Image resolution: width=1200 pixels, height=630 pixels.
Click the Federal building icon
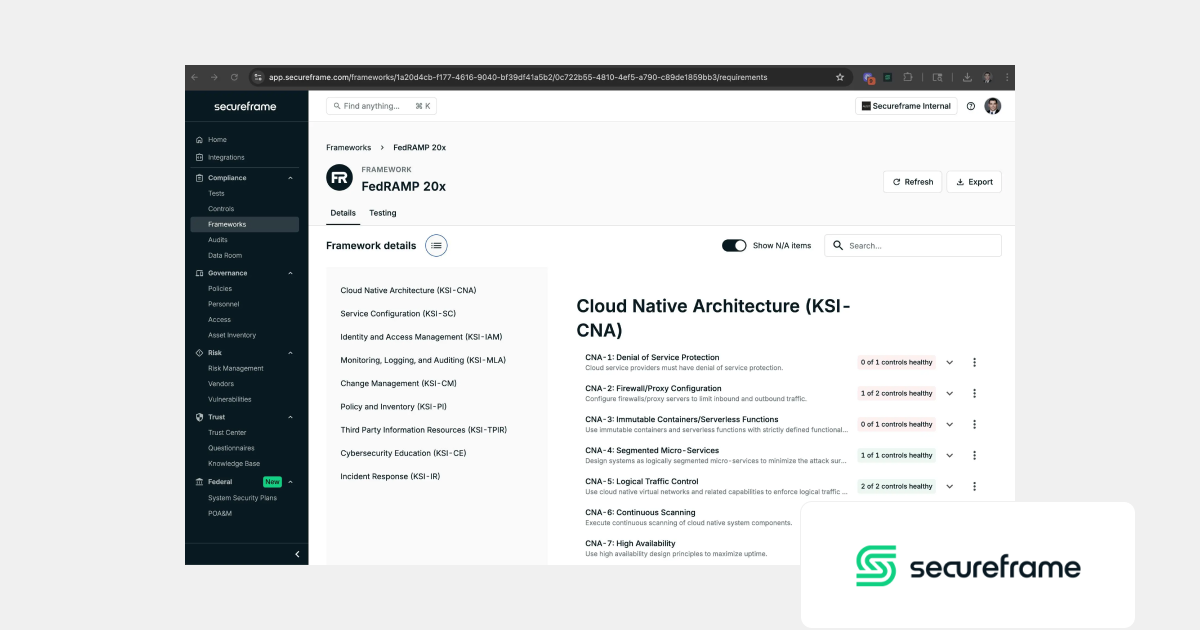[x=200, y=482]
